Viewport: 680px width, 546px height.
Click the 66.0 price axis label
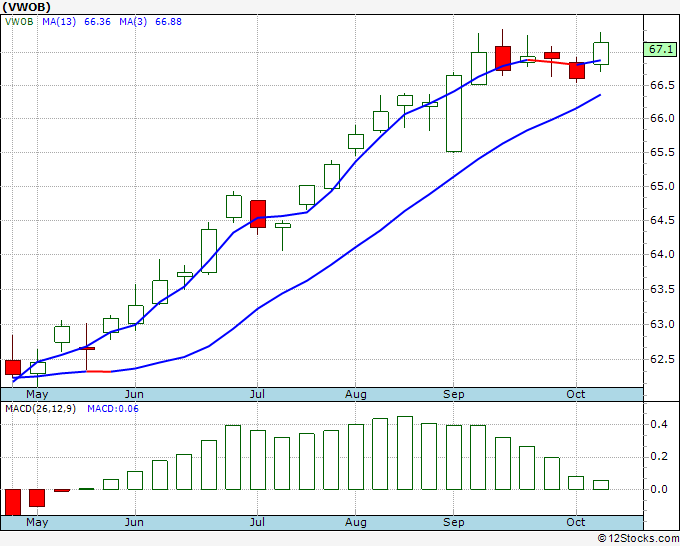tap(662, 118)
